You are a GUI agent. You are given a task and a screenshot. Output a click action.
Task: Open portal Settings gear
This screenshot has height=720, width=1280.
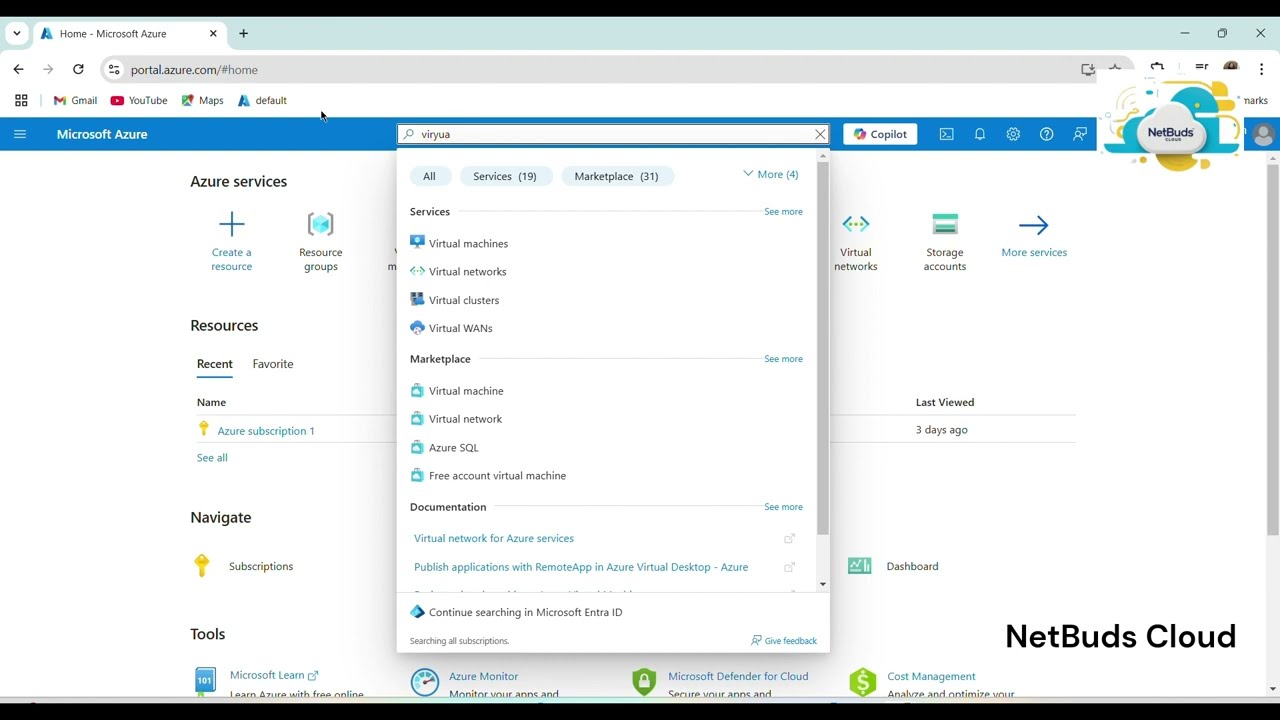pyautogui.click(x=1013, y=134)
